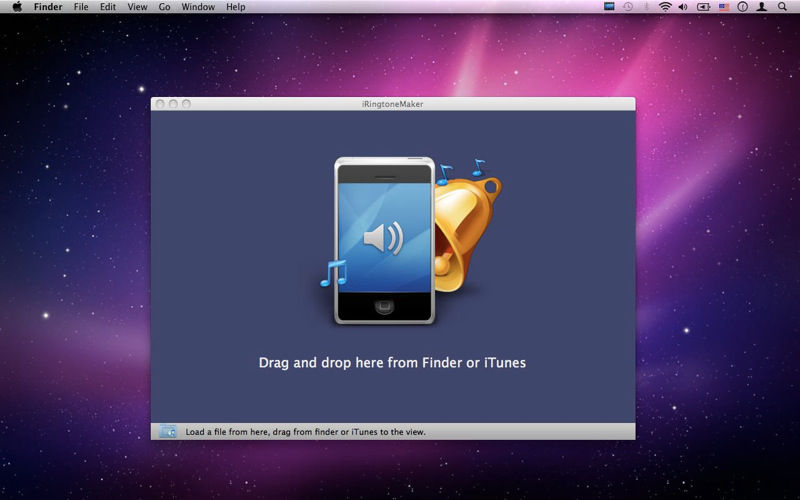This screenshot has height=500, width=800.
Task: Open the volume control icon
Action: pyautogui.click(x=683, y=7)
